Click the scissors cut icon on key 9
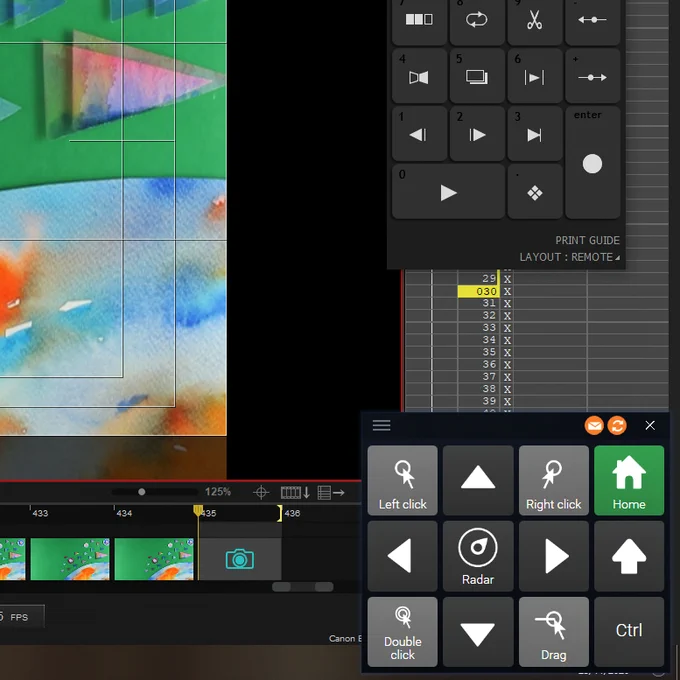The width and height of the screenshot is (680, 680). pyautogui.click(x=534, y=20)
